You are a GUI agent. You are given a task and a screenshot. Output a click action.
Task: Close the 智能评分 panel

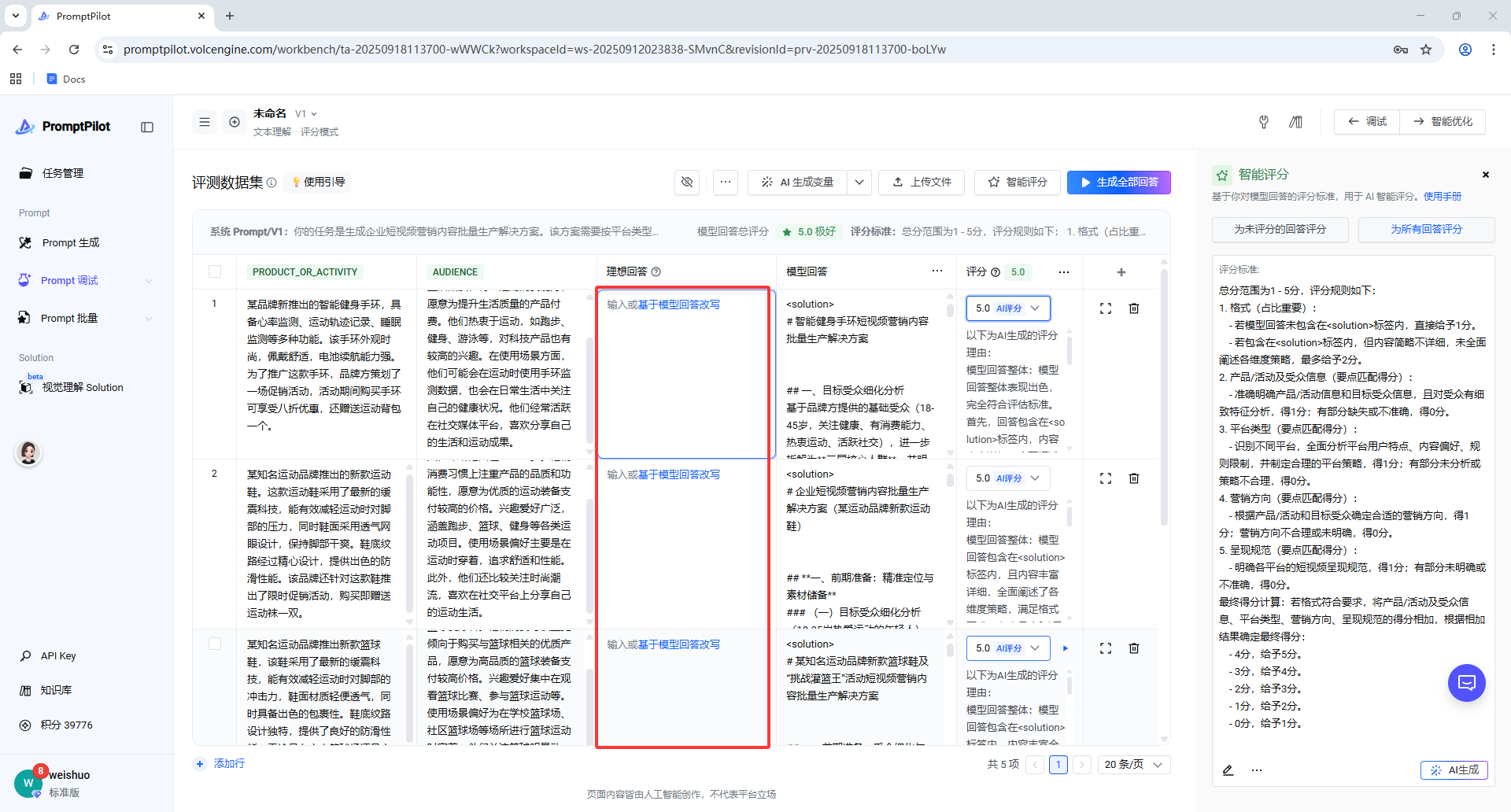point(1486,175)
